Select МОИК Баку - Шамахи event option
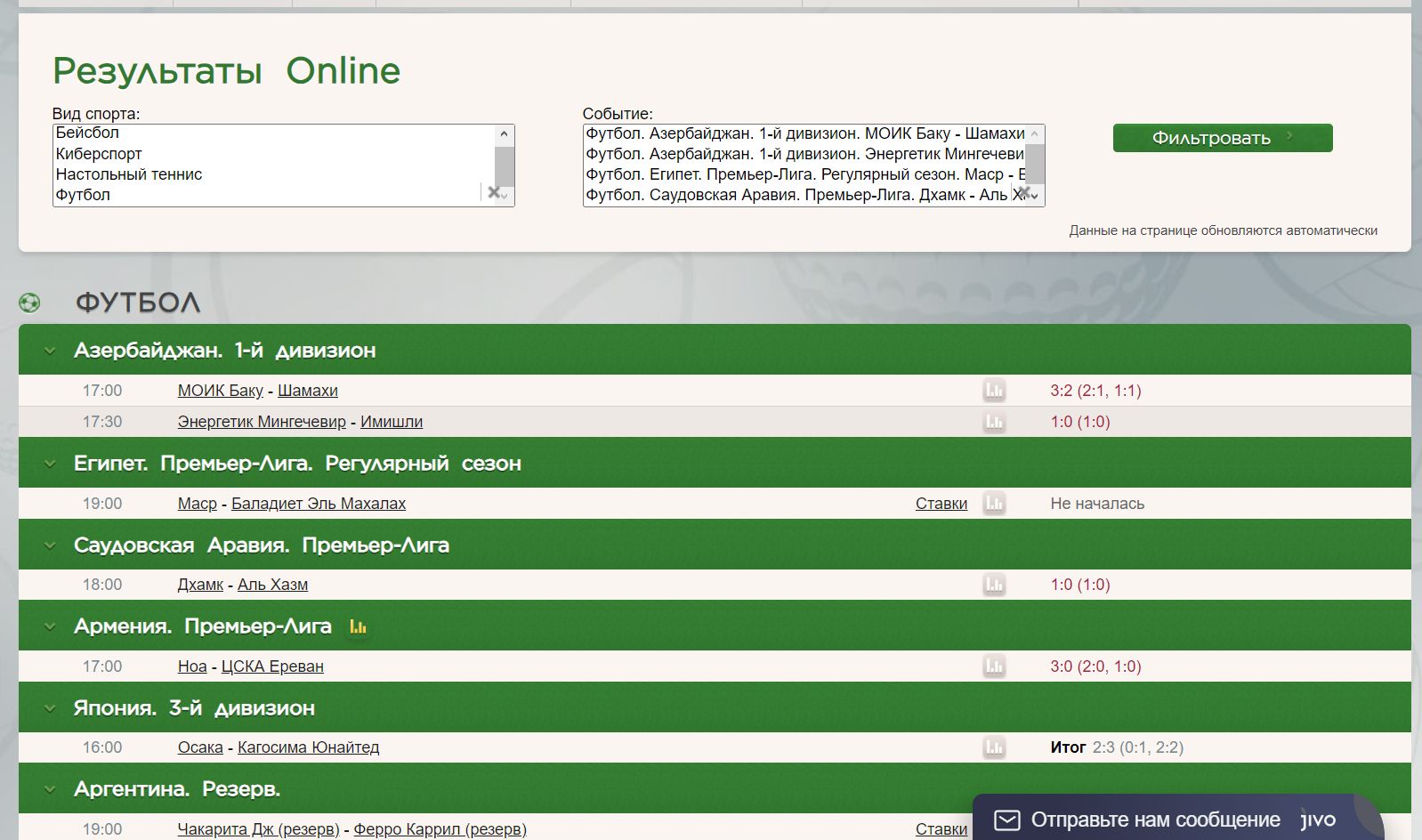Screen dimensions: 1422x840 point(804,133)
